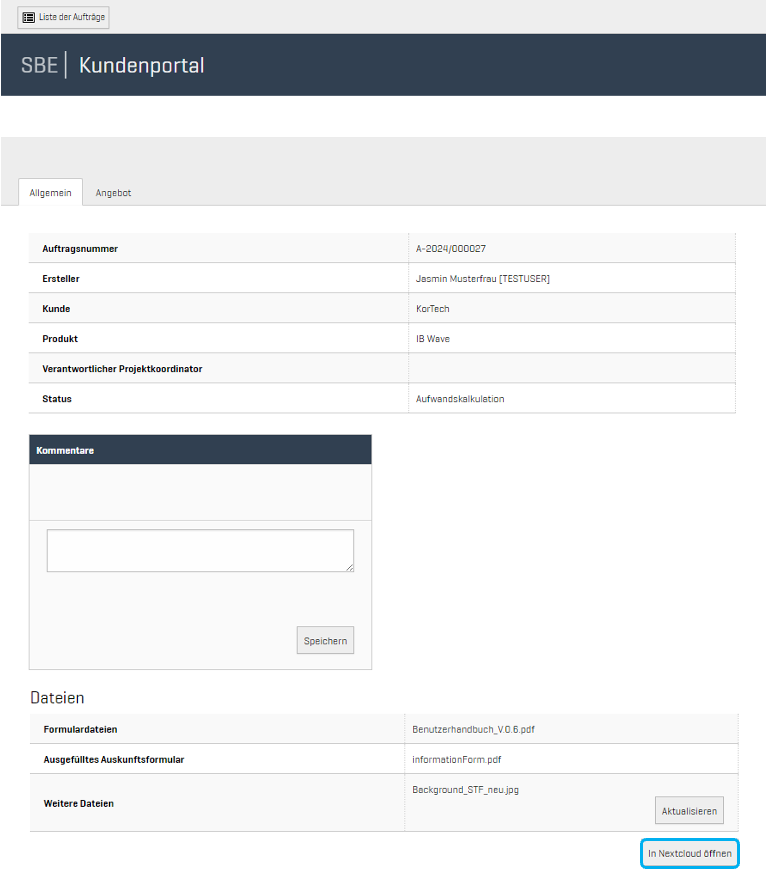
Task: Open Benutzerhandbuch_V.0.6.pdf file
Action: [473, 729]
